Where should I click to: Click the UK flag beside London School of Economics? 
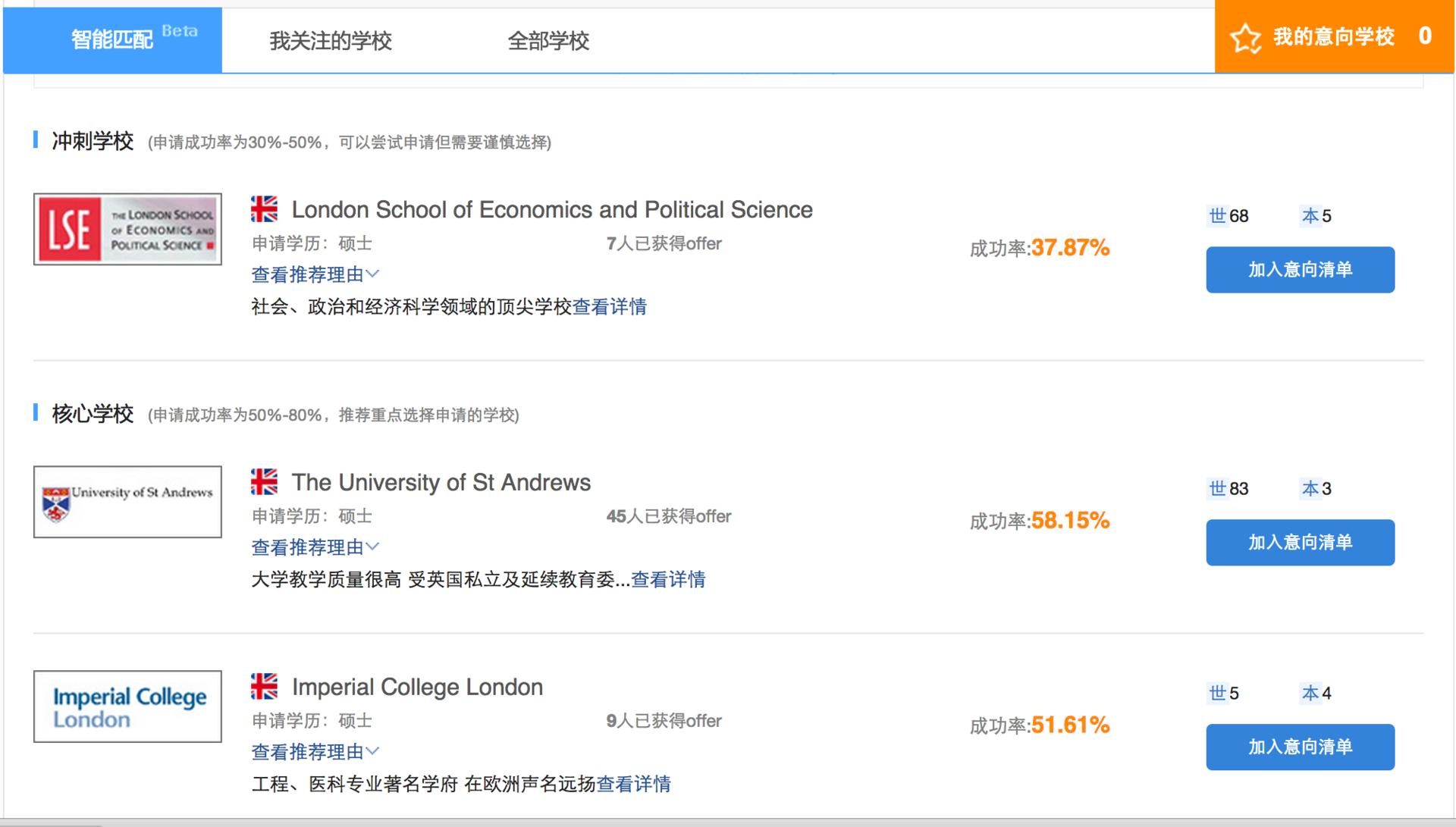coord(264,208)
